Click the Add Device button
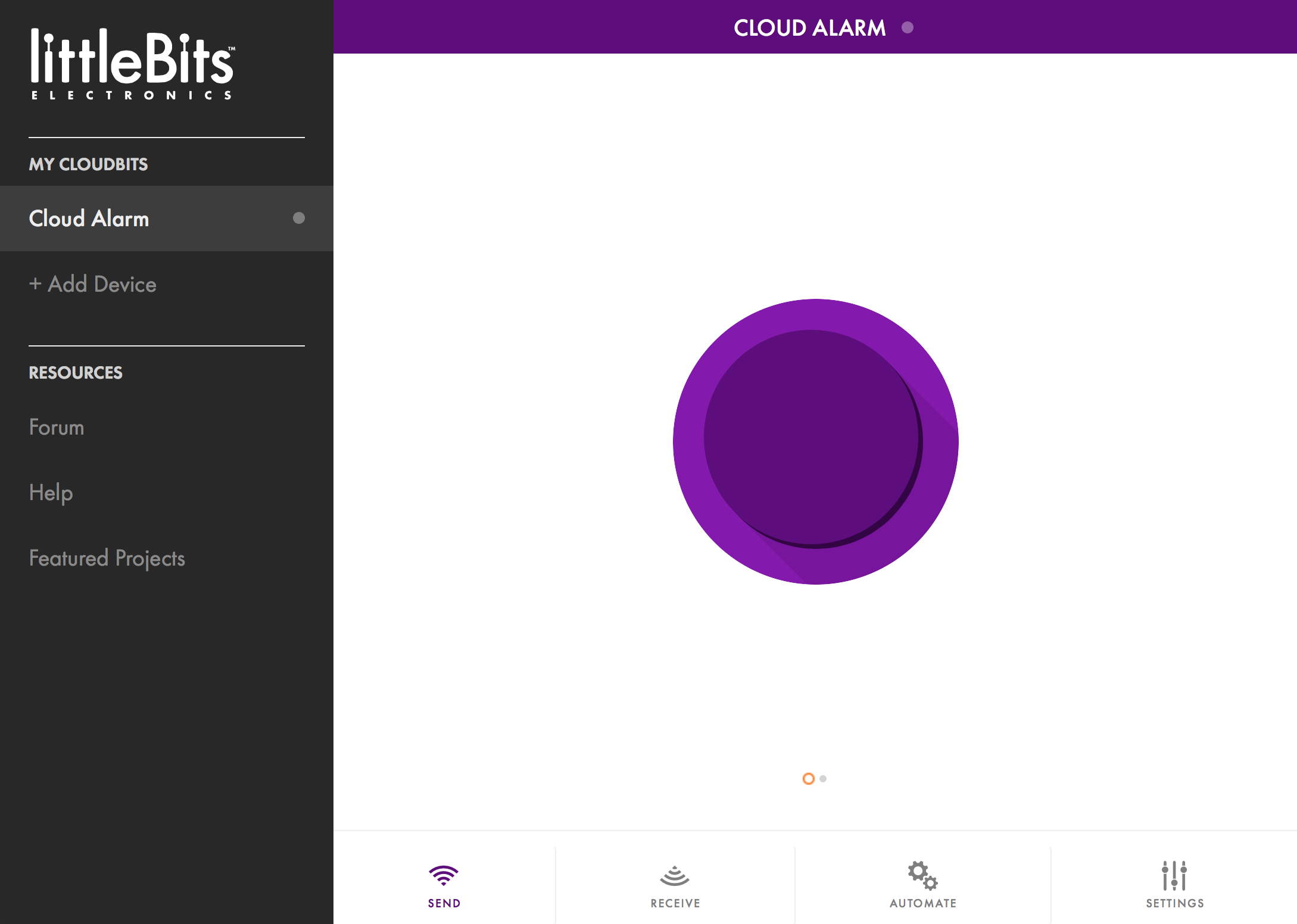 (92, 284)
